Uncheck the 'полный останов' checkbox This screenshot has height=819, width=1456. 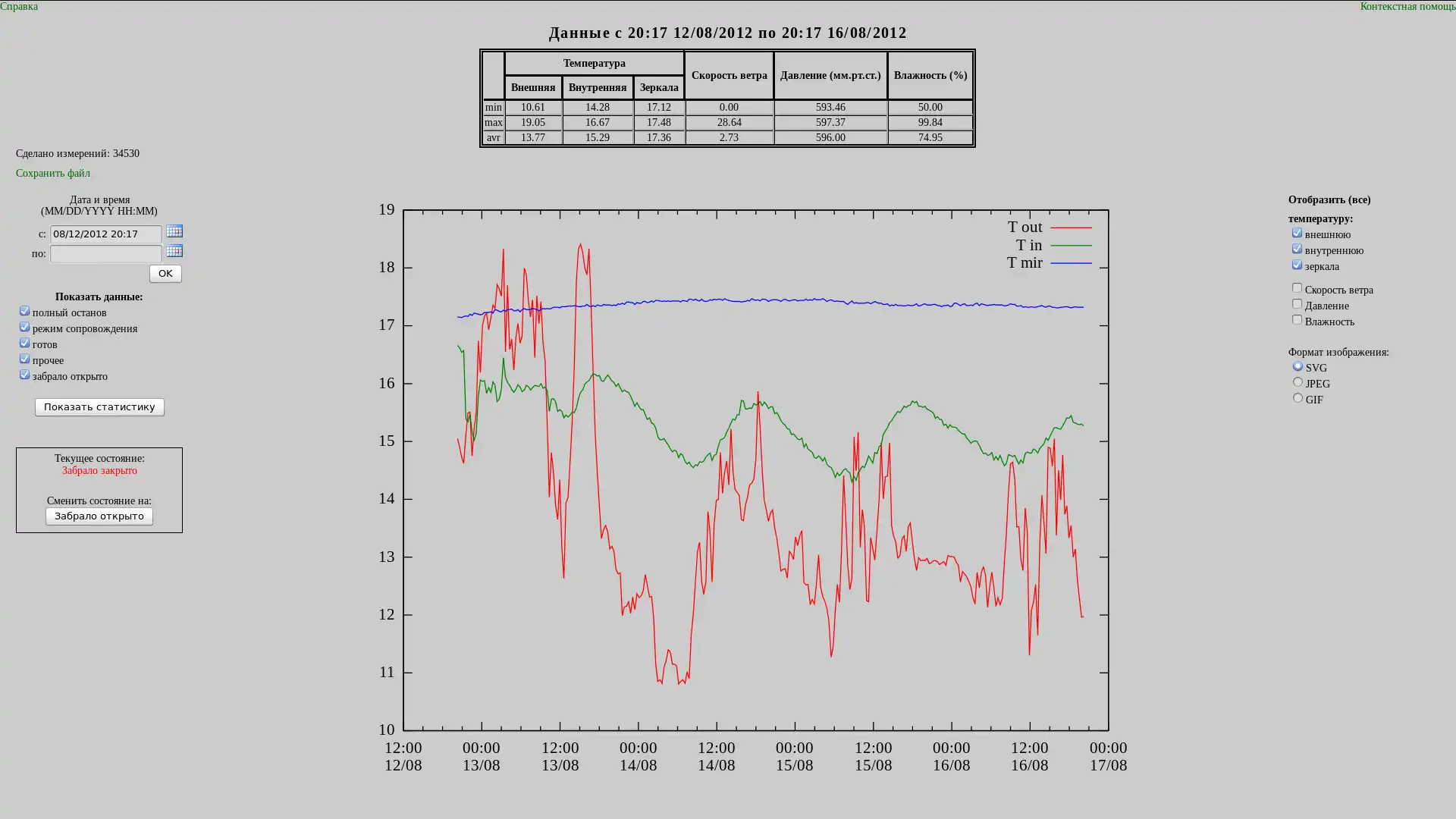point(24,312)
